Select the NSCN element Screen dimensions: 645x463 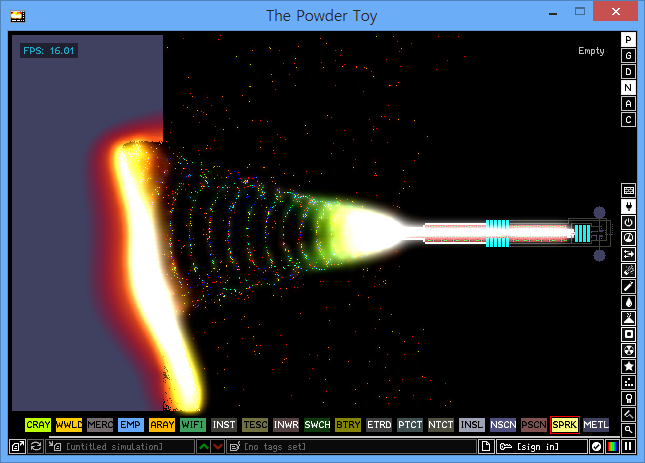tap(503, 425)
